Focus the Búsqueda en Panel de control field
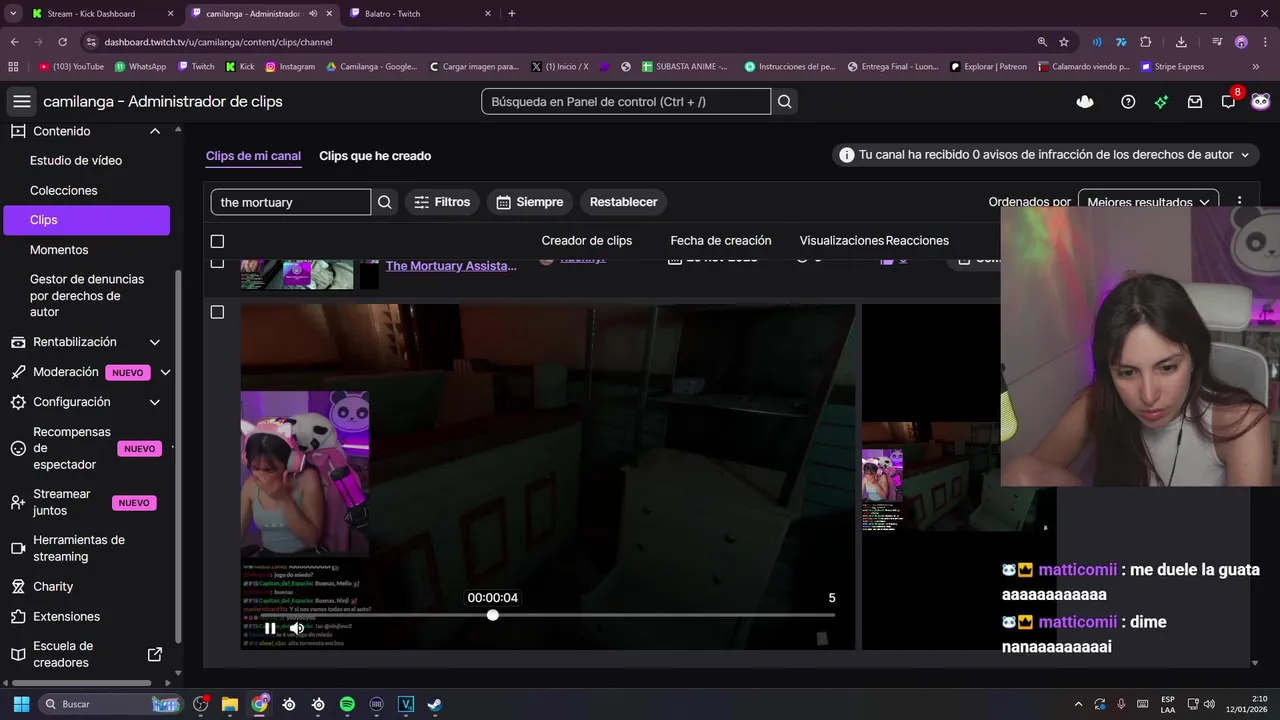 pos(626,101)
